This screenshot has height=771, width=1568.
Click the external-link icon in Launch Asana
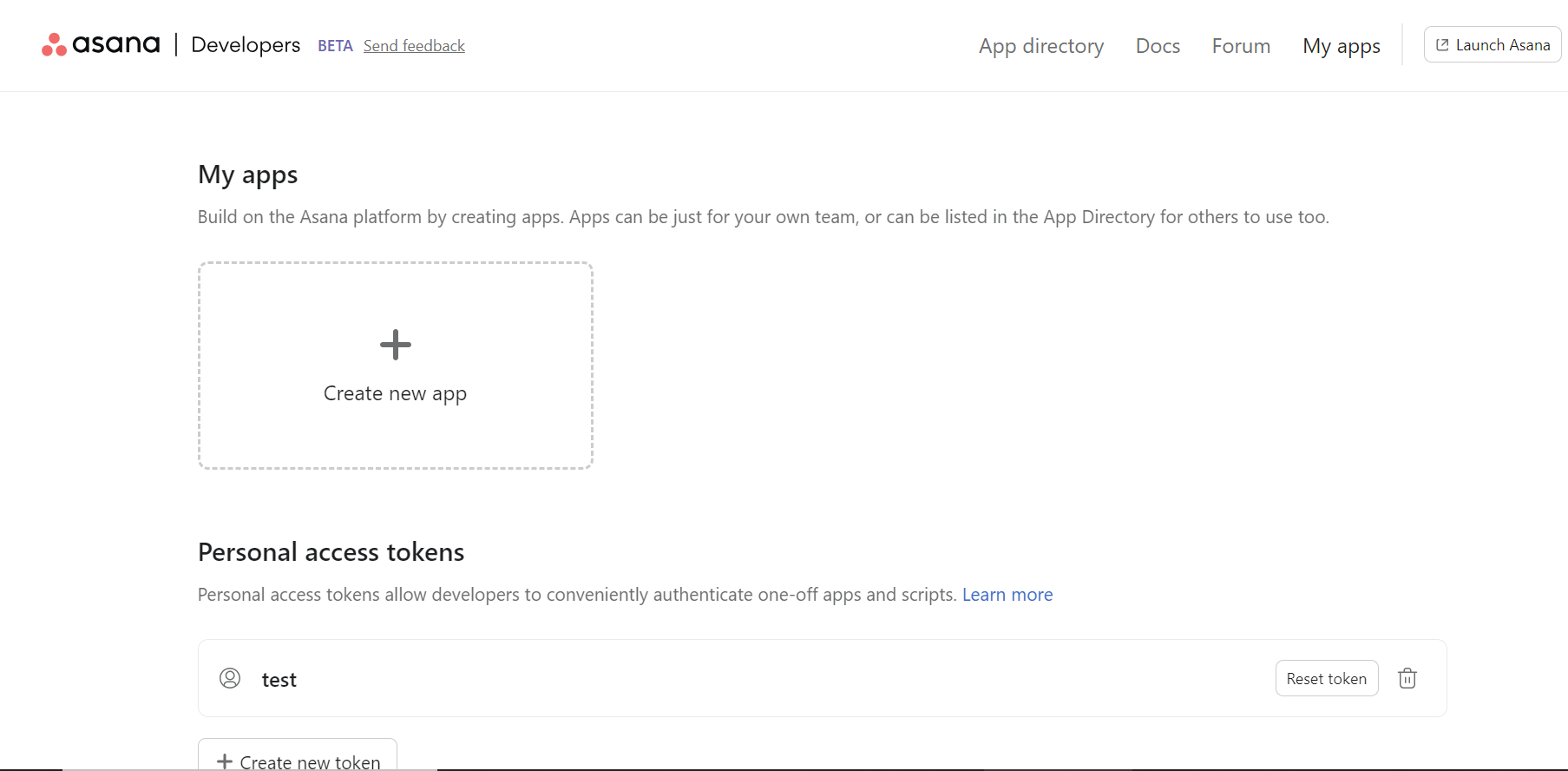1442,45
